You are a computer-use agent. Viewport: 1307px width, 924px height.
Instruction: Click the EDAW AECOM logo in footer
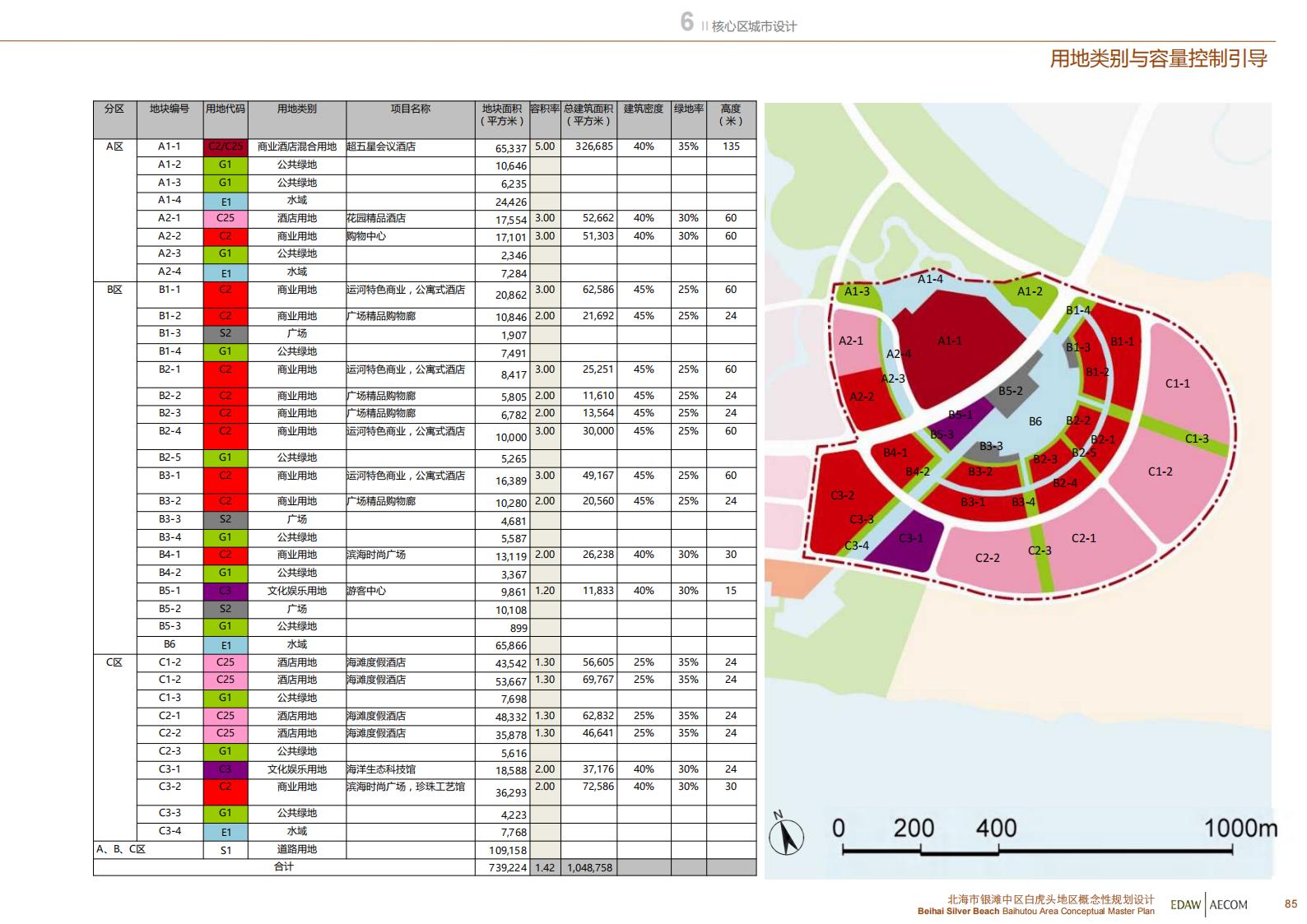click(x=1208, y=904)
